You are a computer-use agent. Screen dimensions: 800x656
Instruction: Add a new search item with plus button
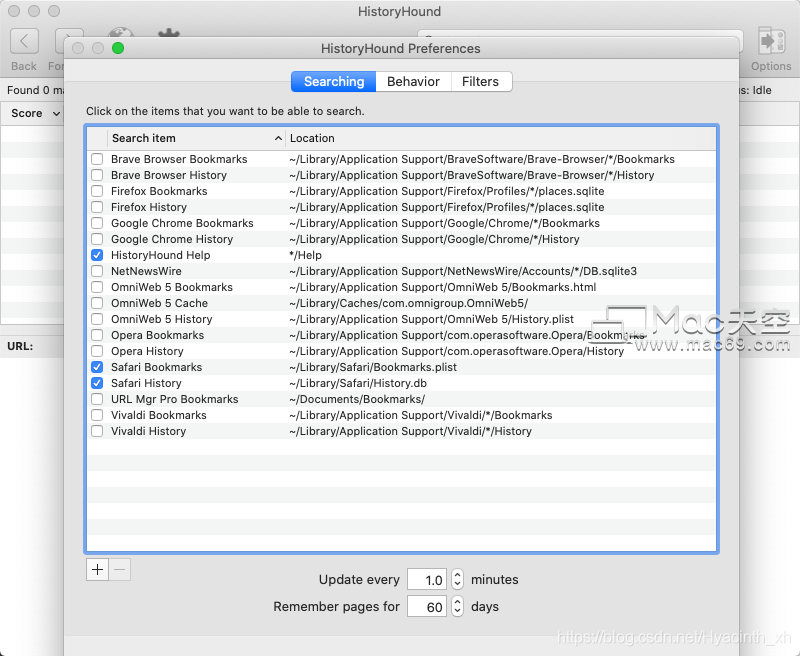click(x=97, y=570)
